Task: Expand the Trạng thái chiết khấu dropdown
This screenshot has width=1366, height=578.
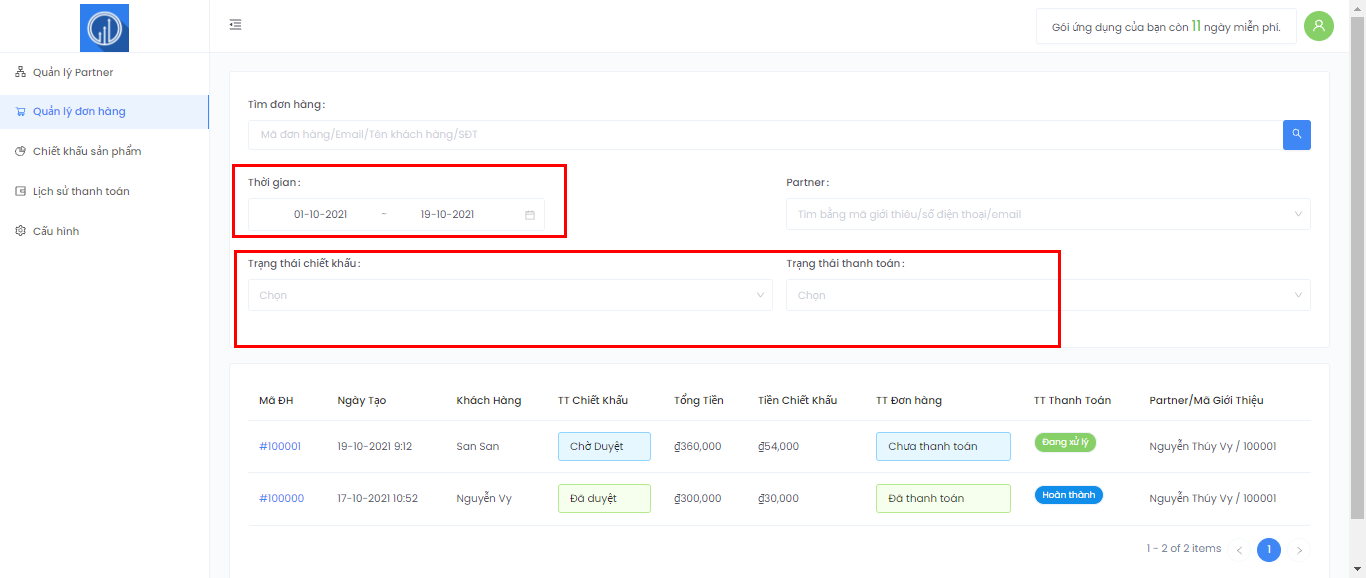Action: click(510, 295)
